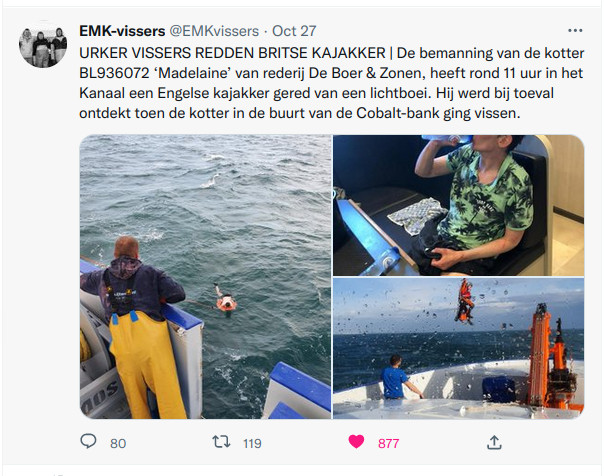This screenshot has width=604, height=476.
Task: View photo of fisherman in yellow overalls
Action: coord(205,277)
